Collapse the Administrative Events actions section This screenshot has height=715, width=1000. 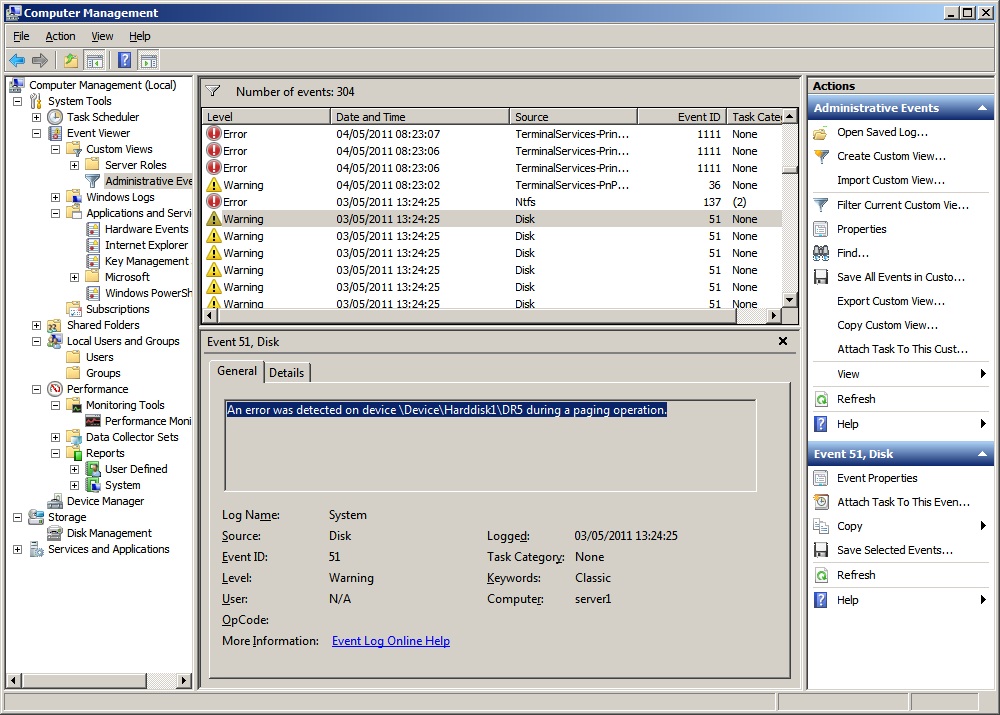pos(982,108)
